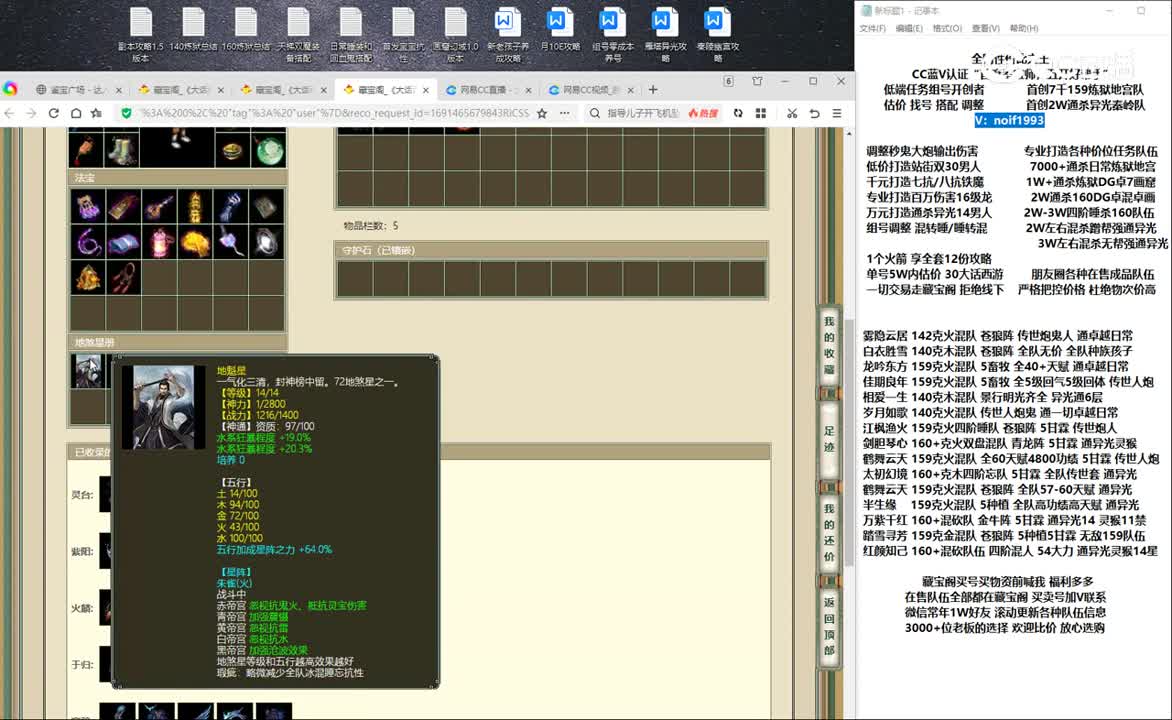Screen dimensions: 1172x720
Task: Click the browser address URL field
Action: coord(335,113)
